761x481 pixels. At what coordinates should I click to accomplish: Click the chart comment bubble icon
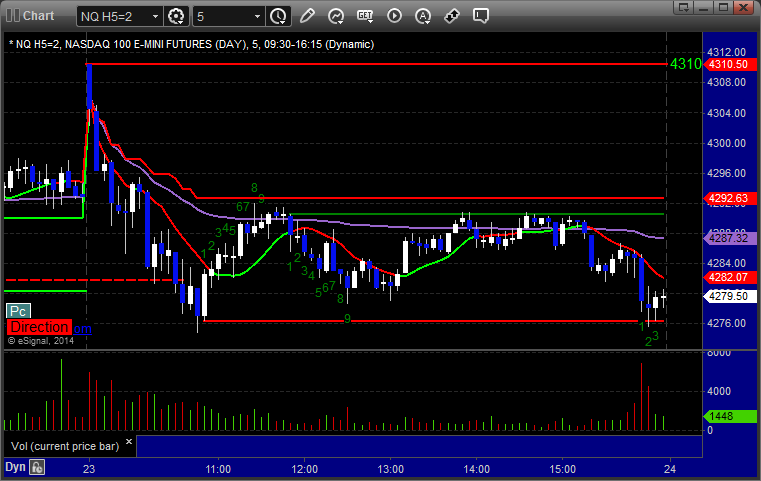(x=481, y=16)
